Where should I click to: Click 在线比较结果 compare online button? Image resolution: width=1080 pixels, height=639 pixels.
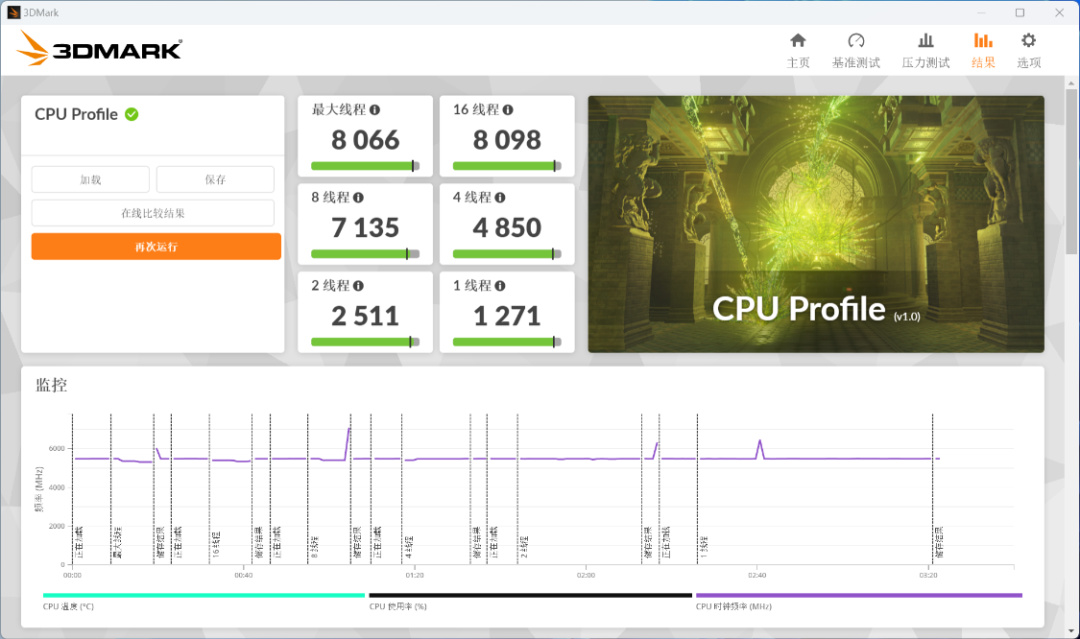click(153, 213)
